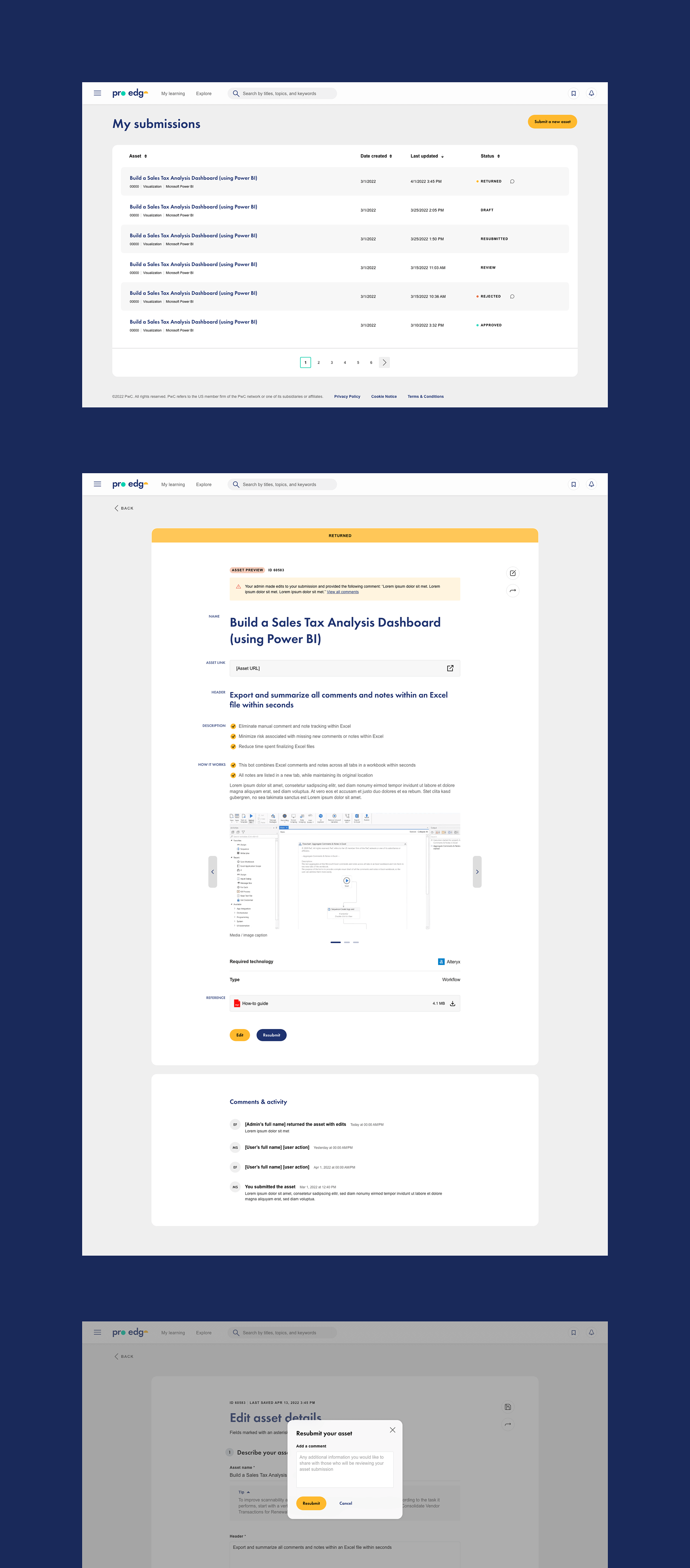Screen dimensions: 690x1568
Task: Open the comment icon on the REJECTED row
Action: pyautogui.click(x=512, y=296)
